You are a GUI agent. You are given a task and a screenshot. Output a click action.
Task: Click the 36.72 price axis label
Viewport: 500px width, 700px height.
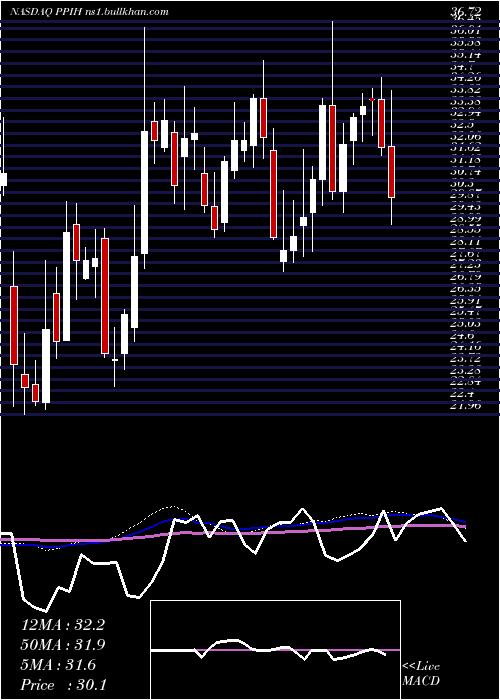[465, 12]
